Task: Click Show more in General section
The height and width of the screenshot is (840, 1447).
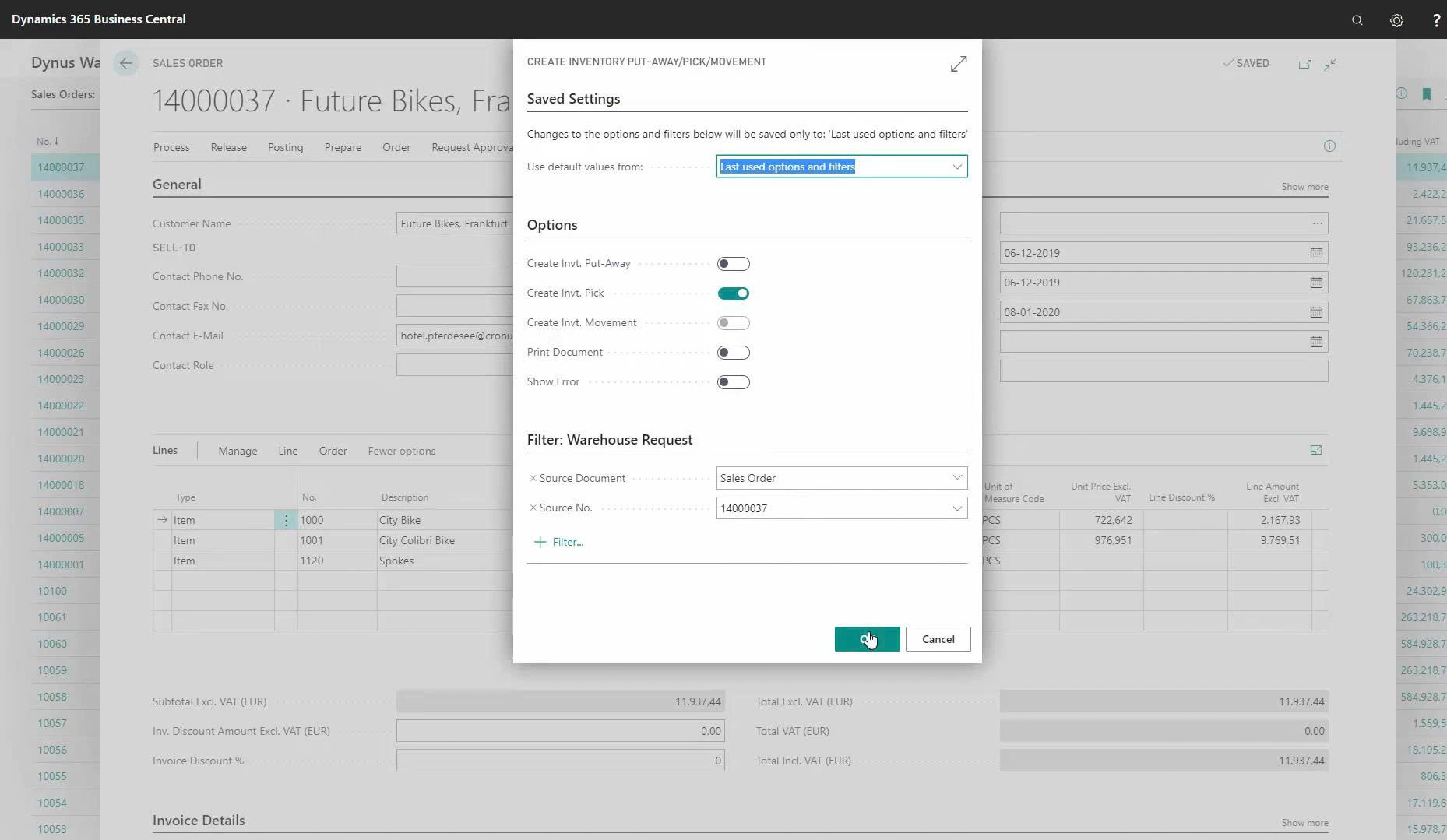Action: click(1304, 187)
